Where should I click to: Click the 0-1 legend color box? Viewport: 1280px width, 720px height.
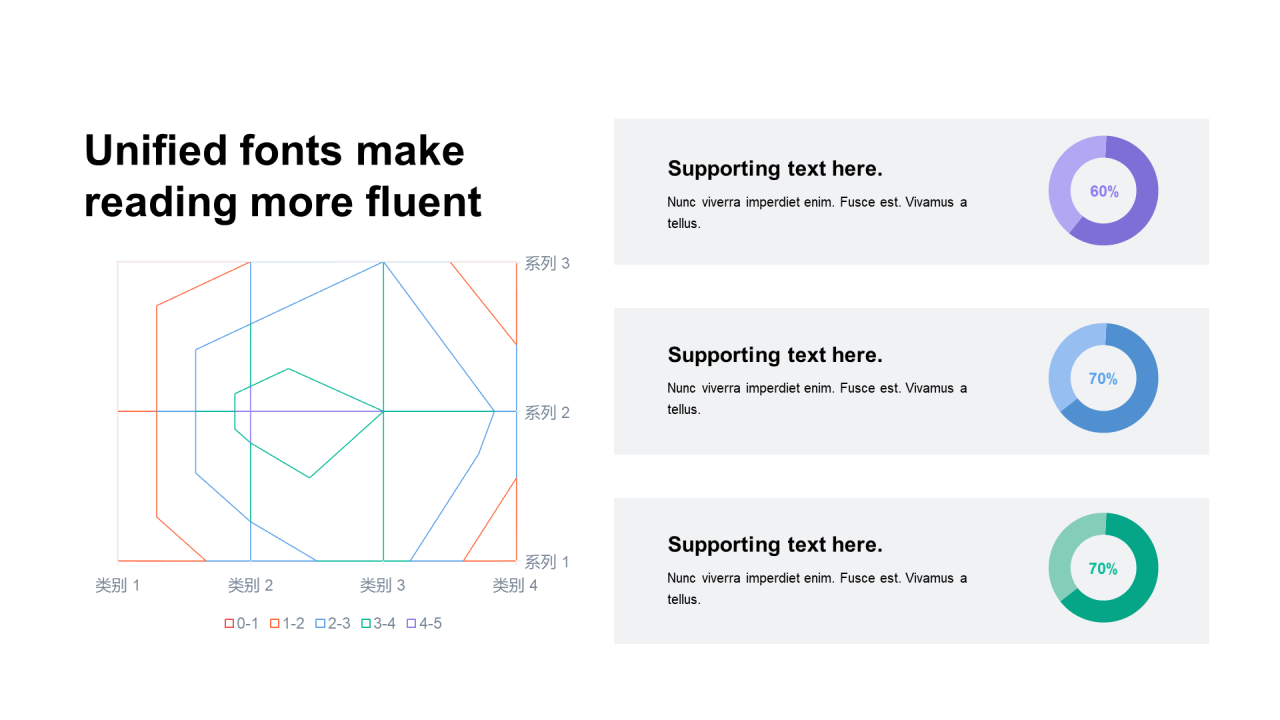(229, 624)
